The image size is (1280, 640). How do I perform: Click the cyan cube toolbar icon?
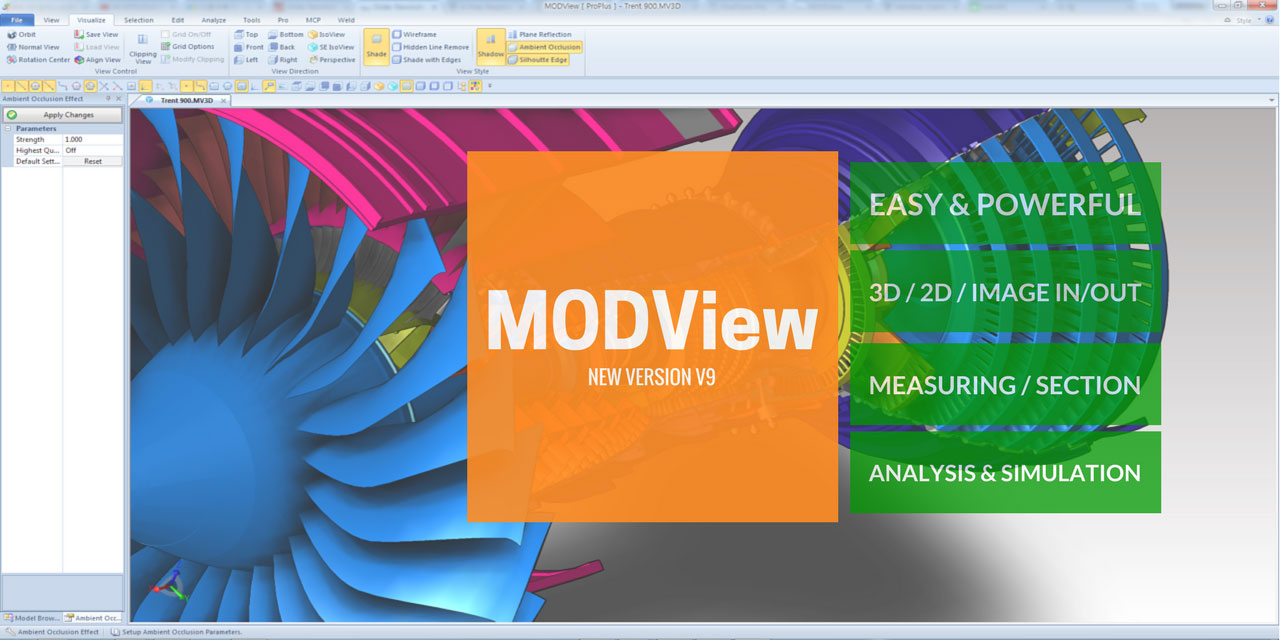[x=394, y=86]
